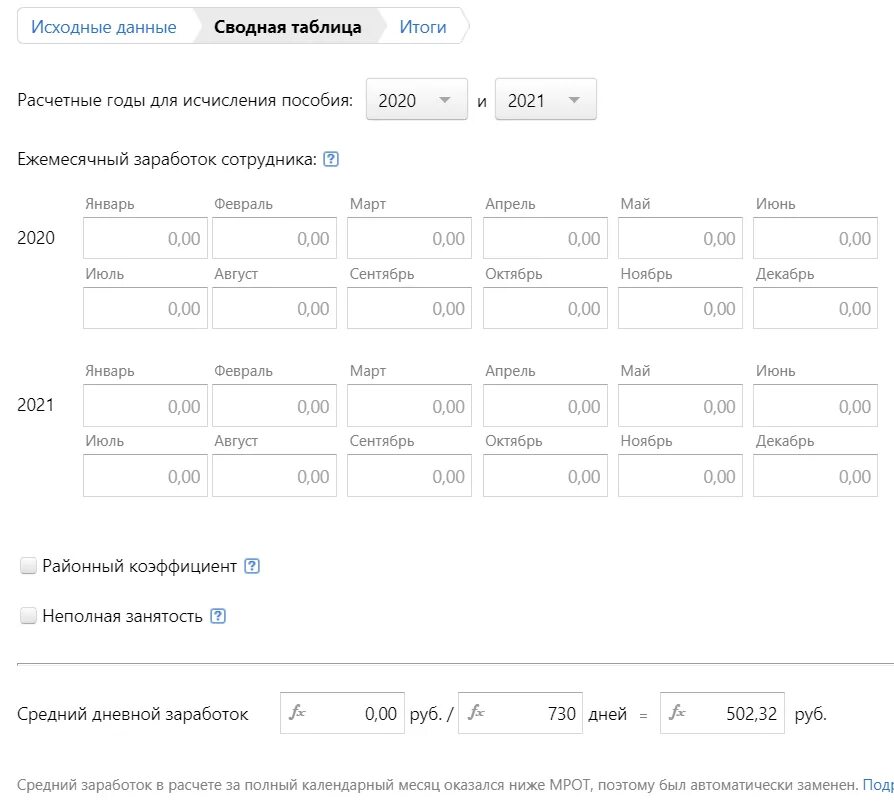
Task: Click fx icon in the 730 days field
Action: (x=476, y=713)
